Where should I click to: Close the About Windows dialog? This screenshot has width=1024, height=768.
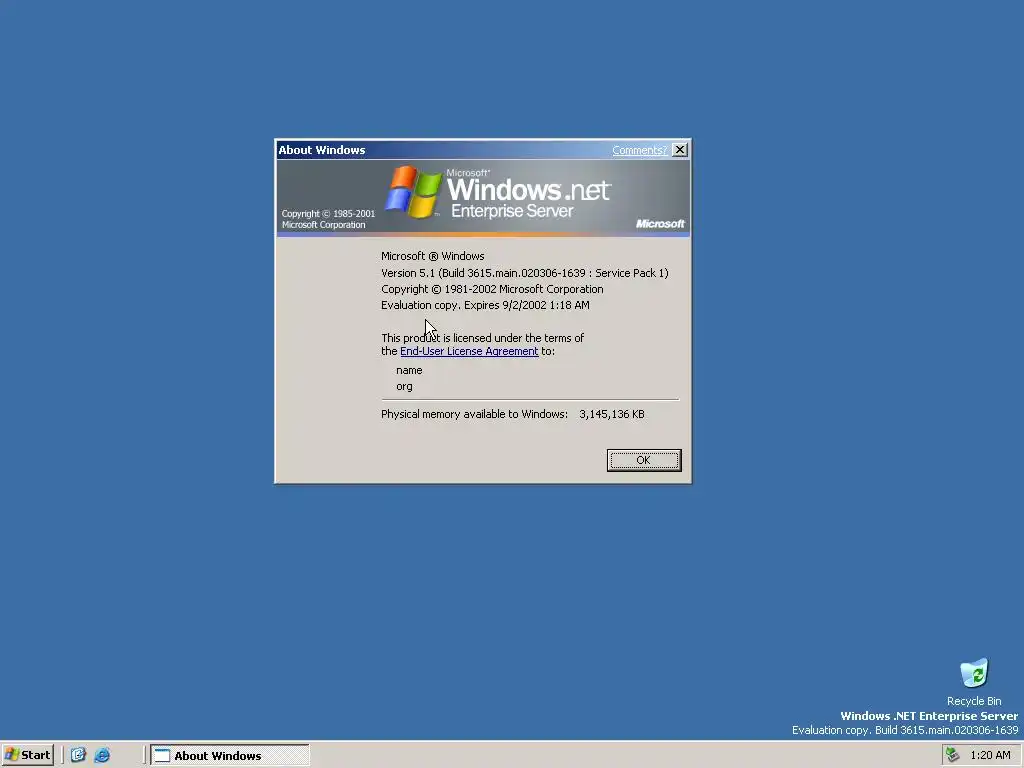pos(680,150)
